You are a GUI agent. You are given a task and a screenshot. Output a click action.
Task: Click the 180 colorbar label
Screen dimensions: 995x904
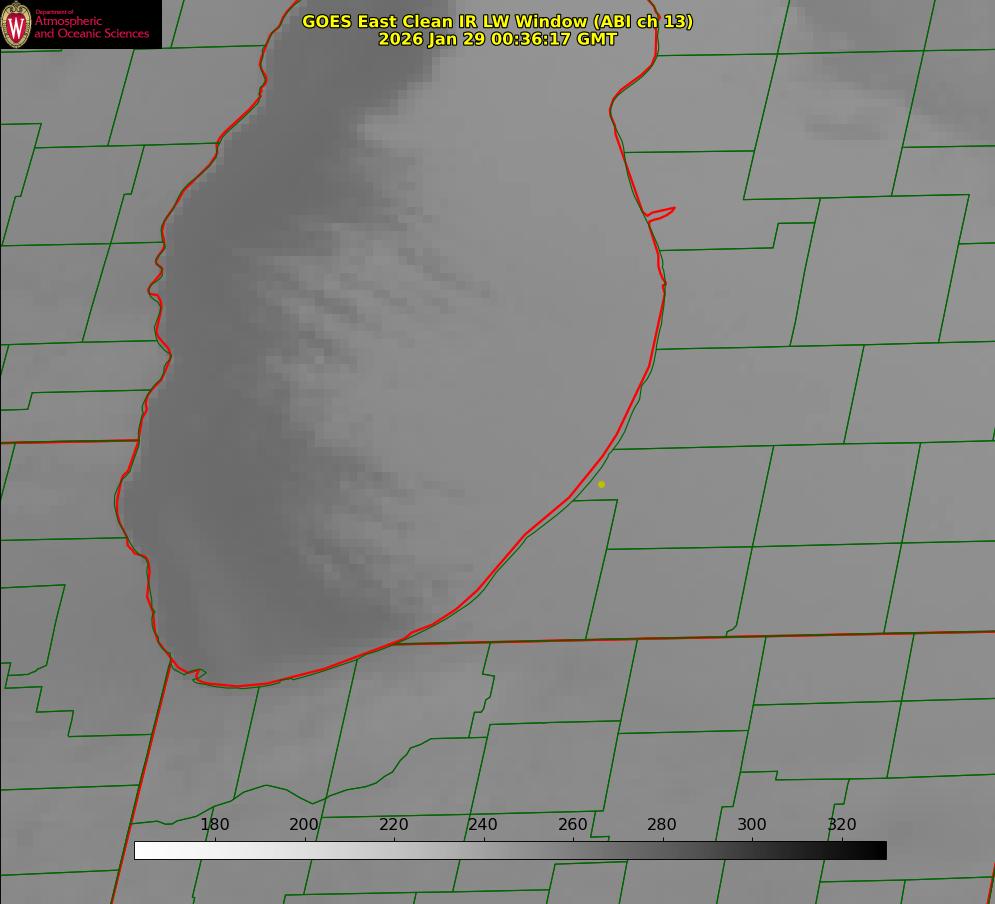tap(215, 825)
